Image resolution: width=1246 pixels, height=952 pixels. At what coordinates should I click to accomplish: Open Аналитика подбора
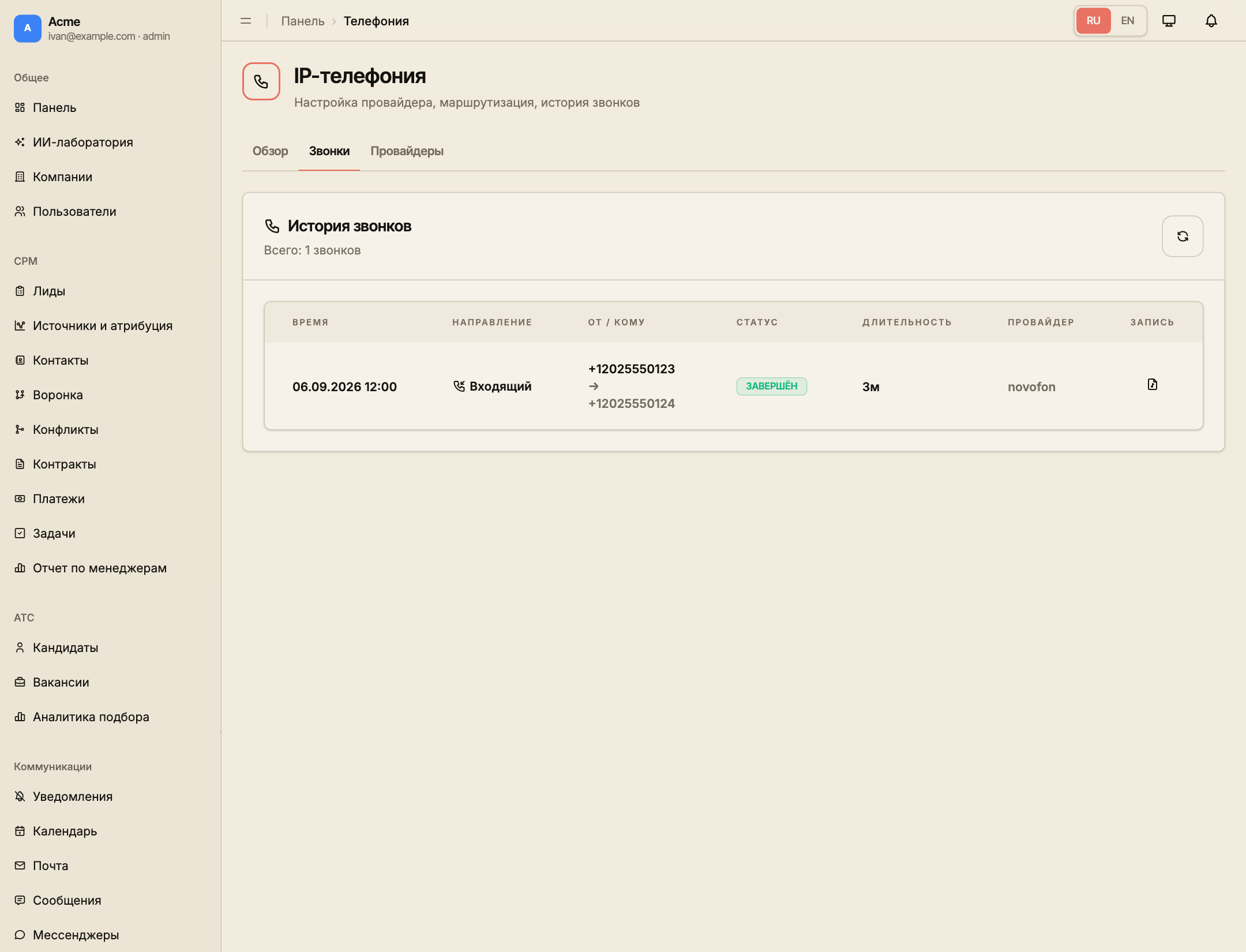pyautogui.click(x=110, y=717)
